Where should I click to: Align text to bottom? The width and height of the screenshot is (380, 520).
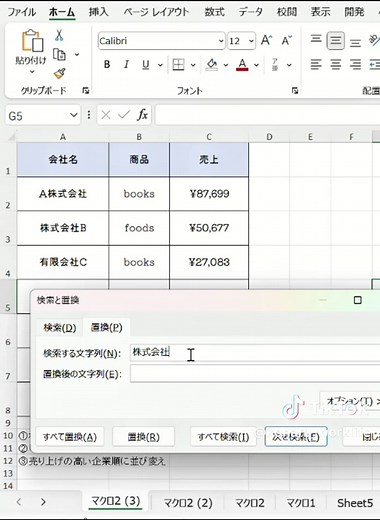coord(355,43)
